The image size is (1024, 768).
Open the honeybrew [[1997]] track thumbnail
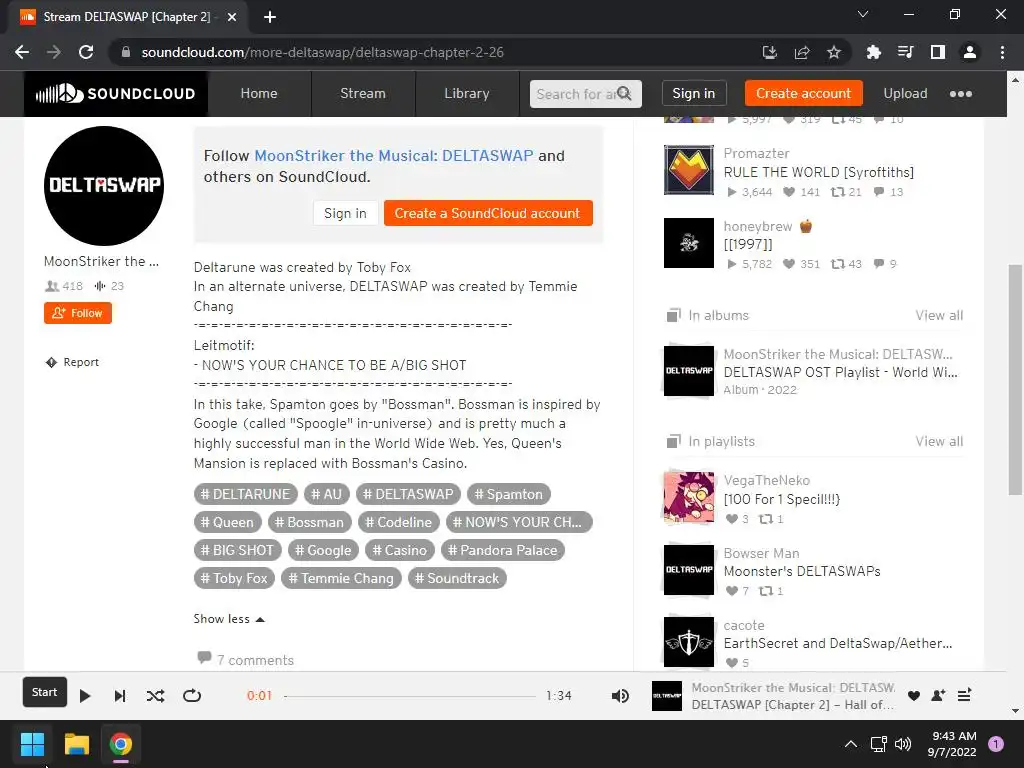click(689, 243)
